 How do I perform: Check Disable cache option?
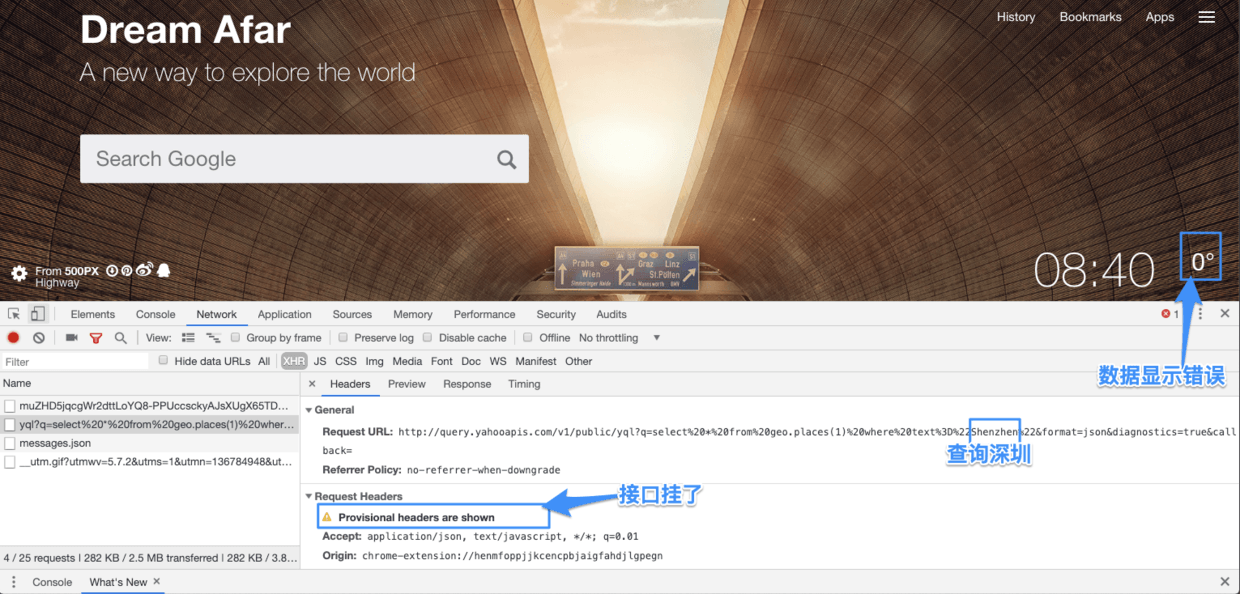click(x=428, y=338)
